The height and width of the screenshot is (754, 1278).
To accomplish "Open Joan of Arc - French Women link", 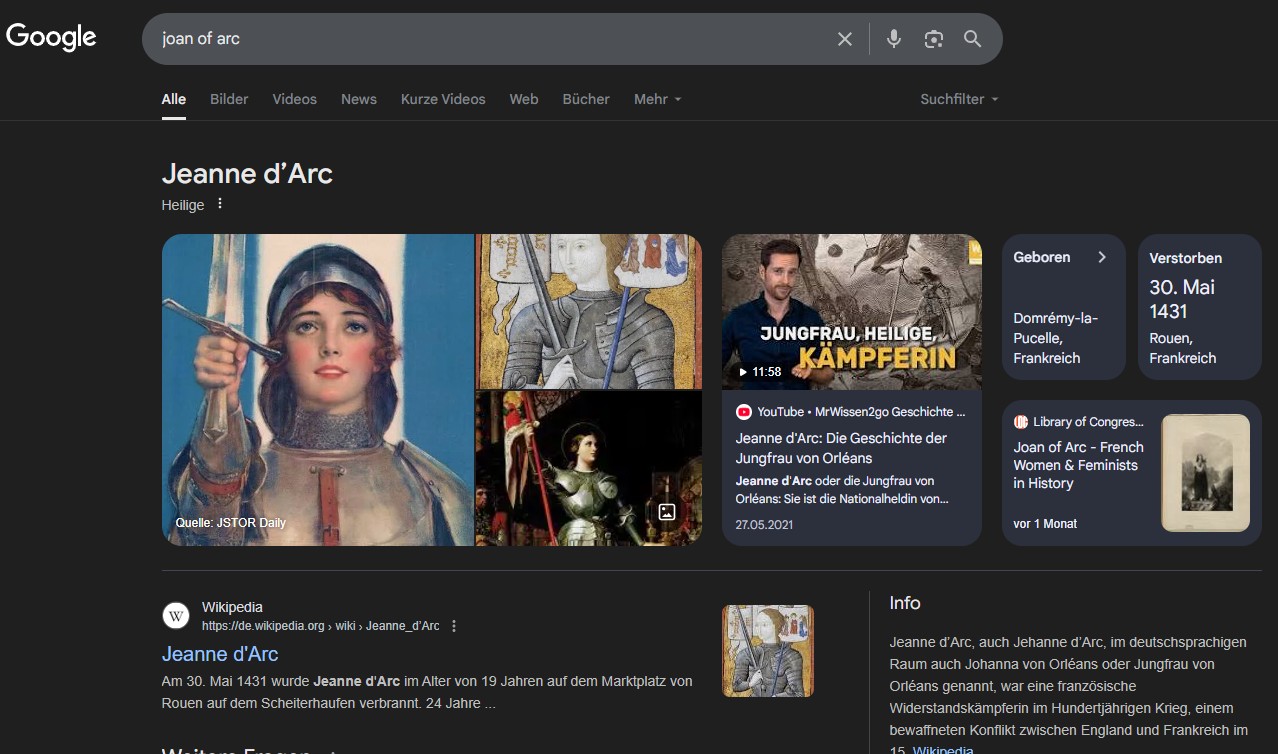I will 1078,465.
